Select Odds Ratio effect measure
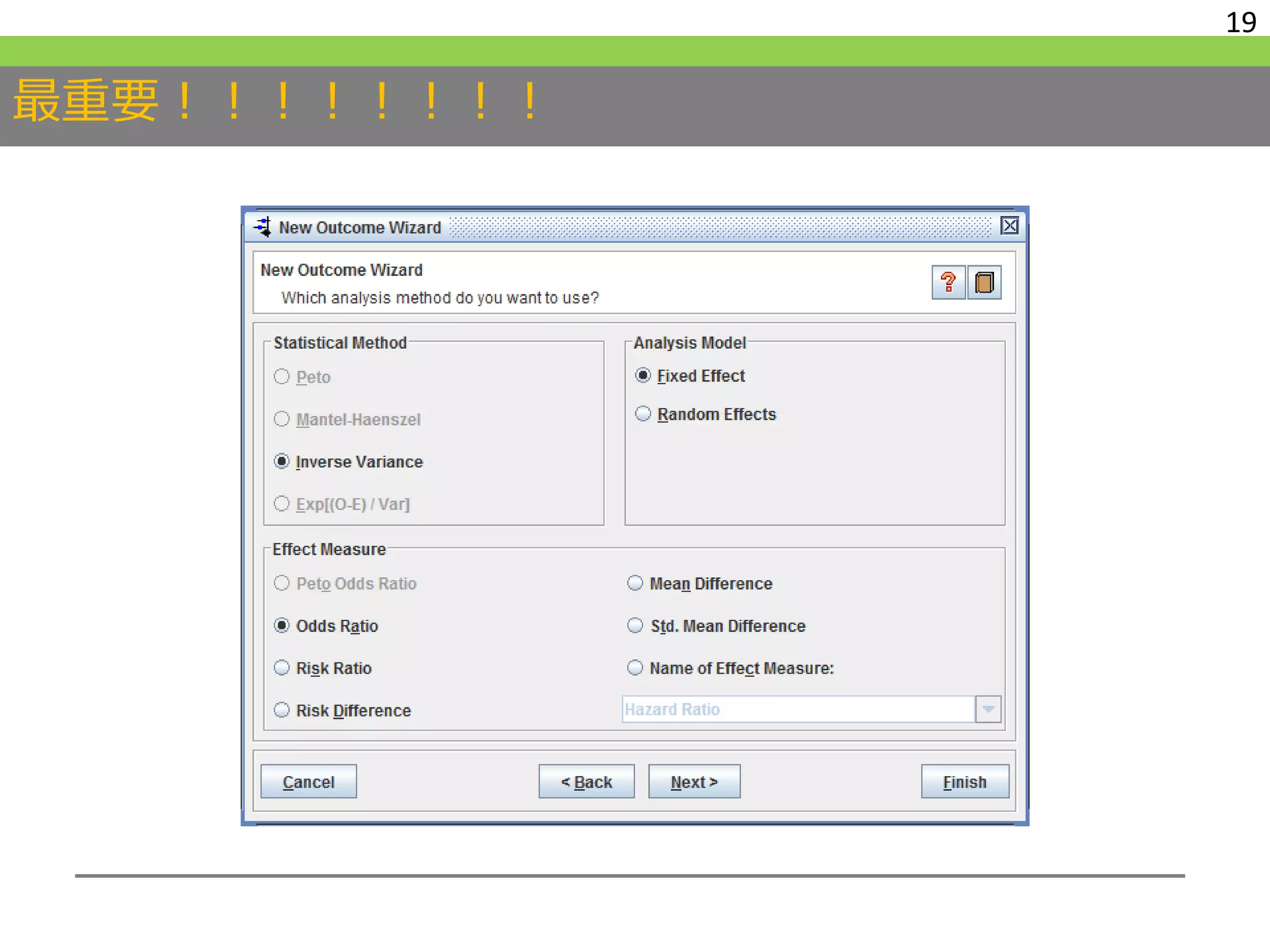1270x952 pixels. 282,626
